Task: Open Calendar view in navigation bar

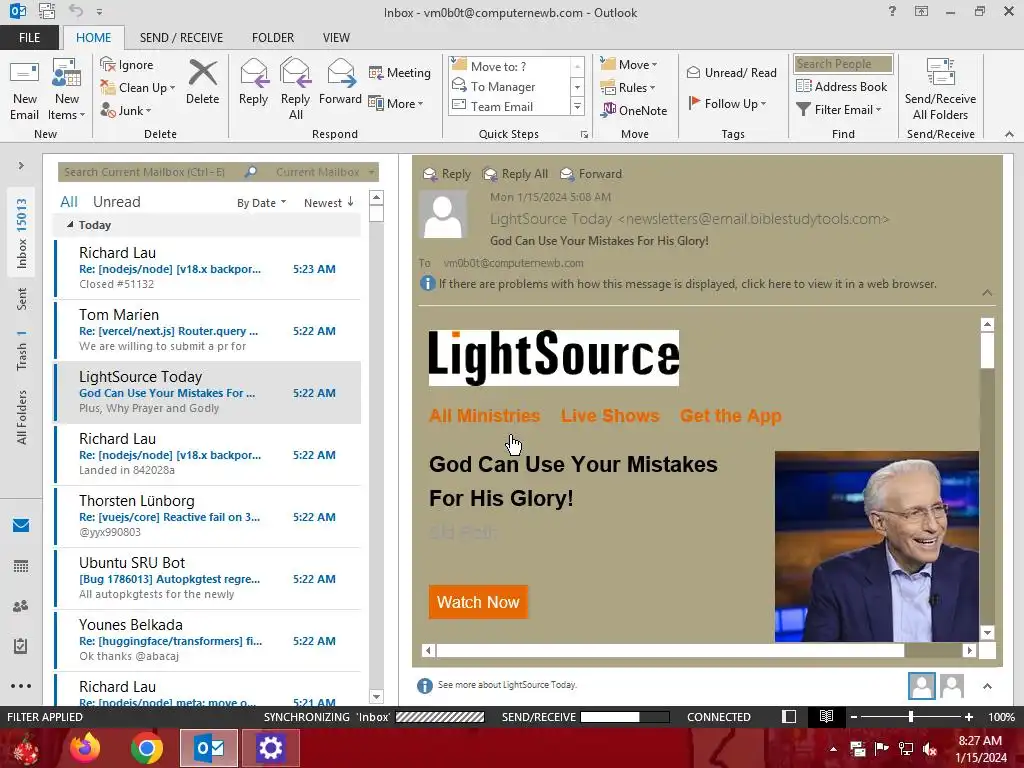Action: point(21,566)
